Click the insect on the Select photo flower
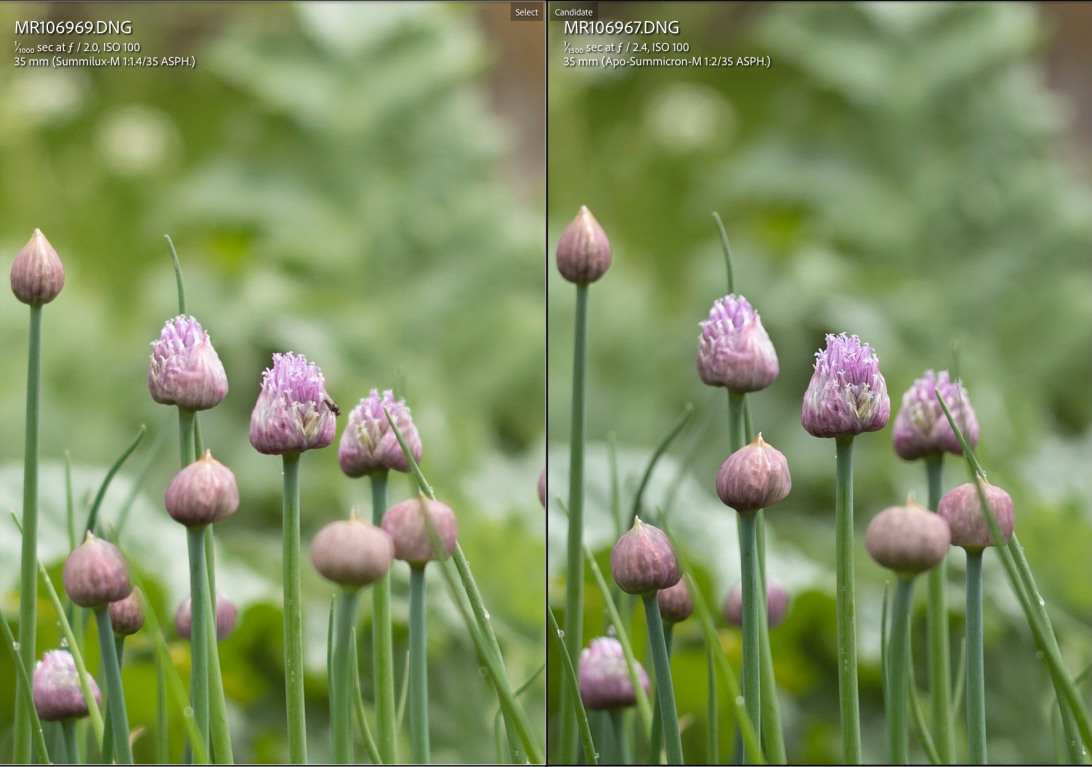 click(331, 406)
